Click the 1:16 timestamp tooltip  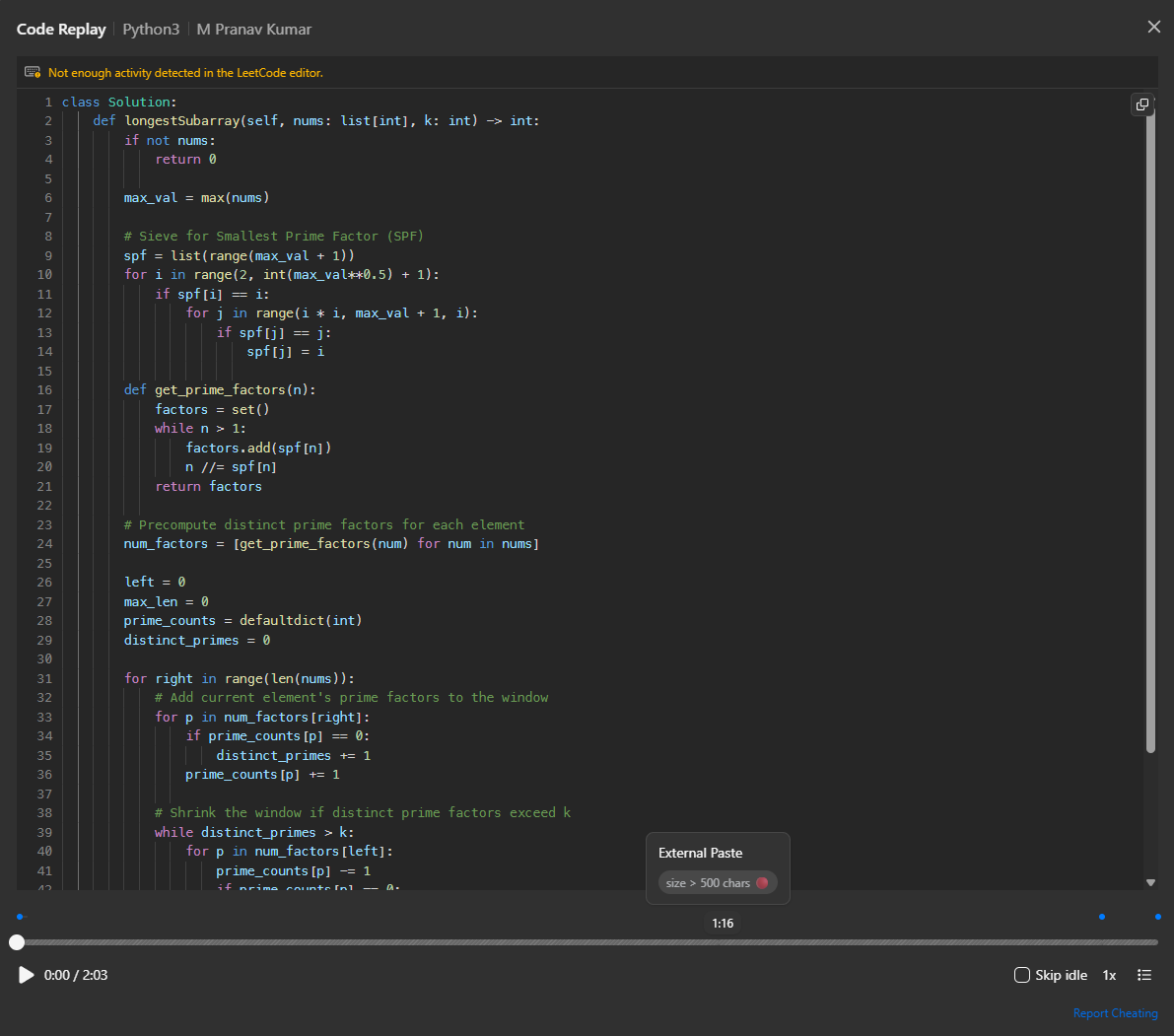click(723, 923)
